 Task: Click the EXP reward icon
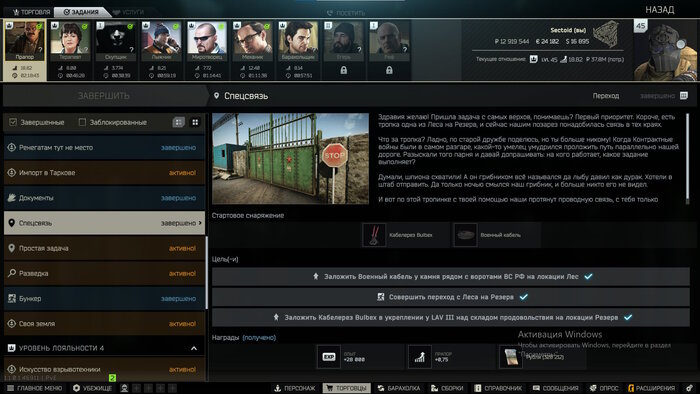tap(329, 357)
